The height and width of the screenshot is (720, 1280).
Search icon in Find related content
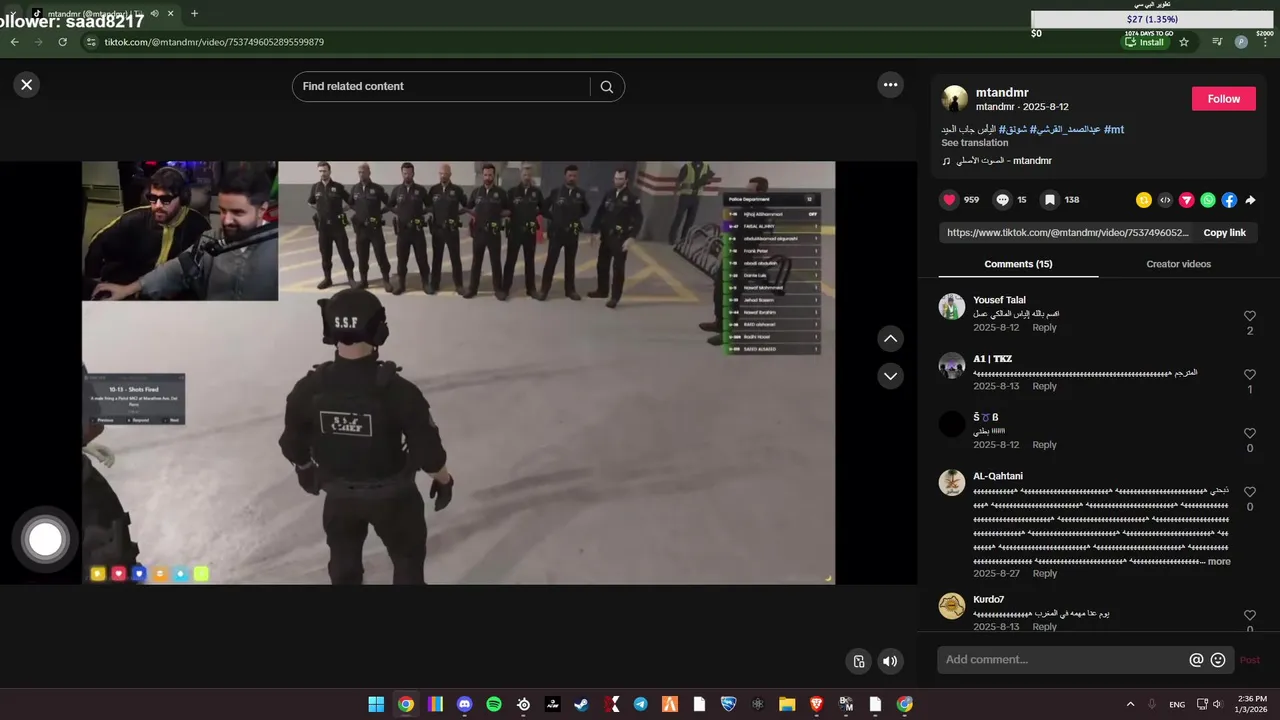[607, 87]
